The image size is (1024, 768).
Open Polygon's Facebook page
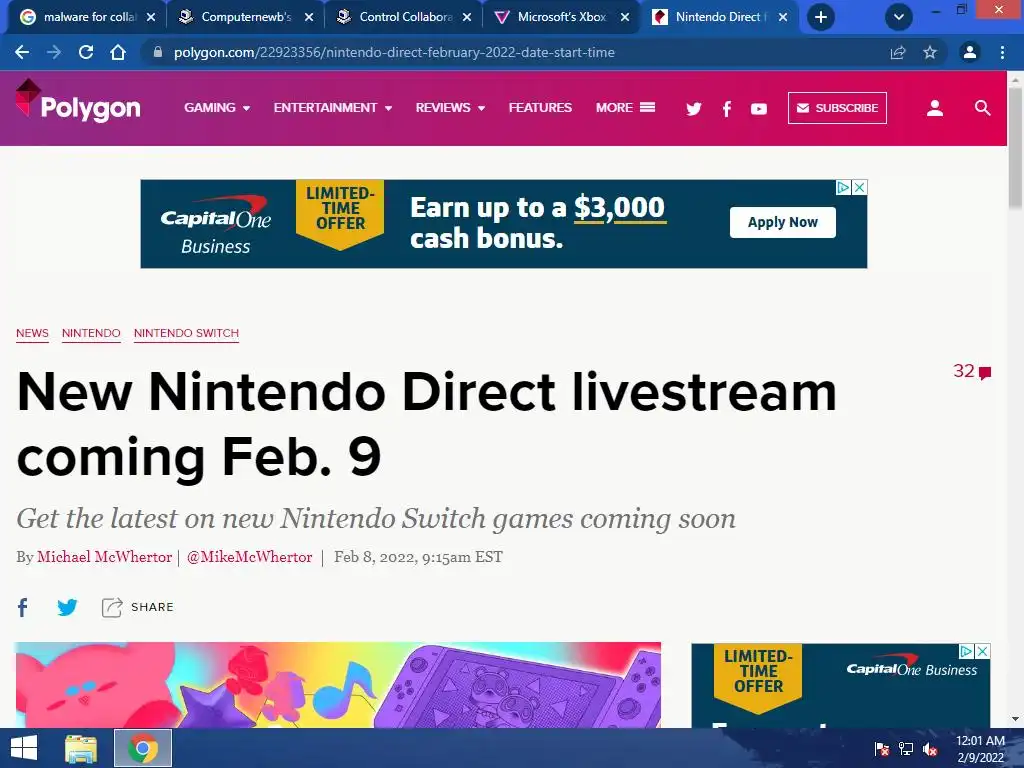coord(727,108)
